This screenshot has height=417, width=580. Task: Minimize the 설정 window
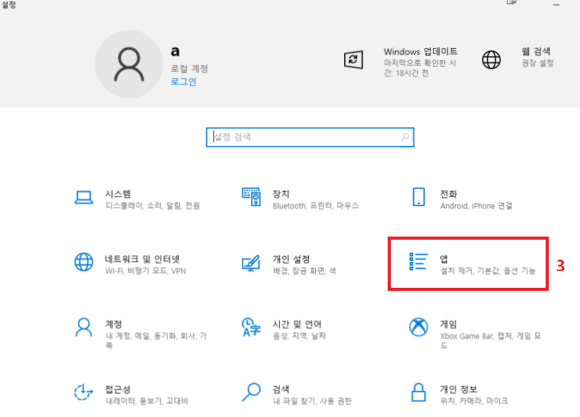tap(556, 4)
